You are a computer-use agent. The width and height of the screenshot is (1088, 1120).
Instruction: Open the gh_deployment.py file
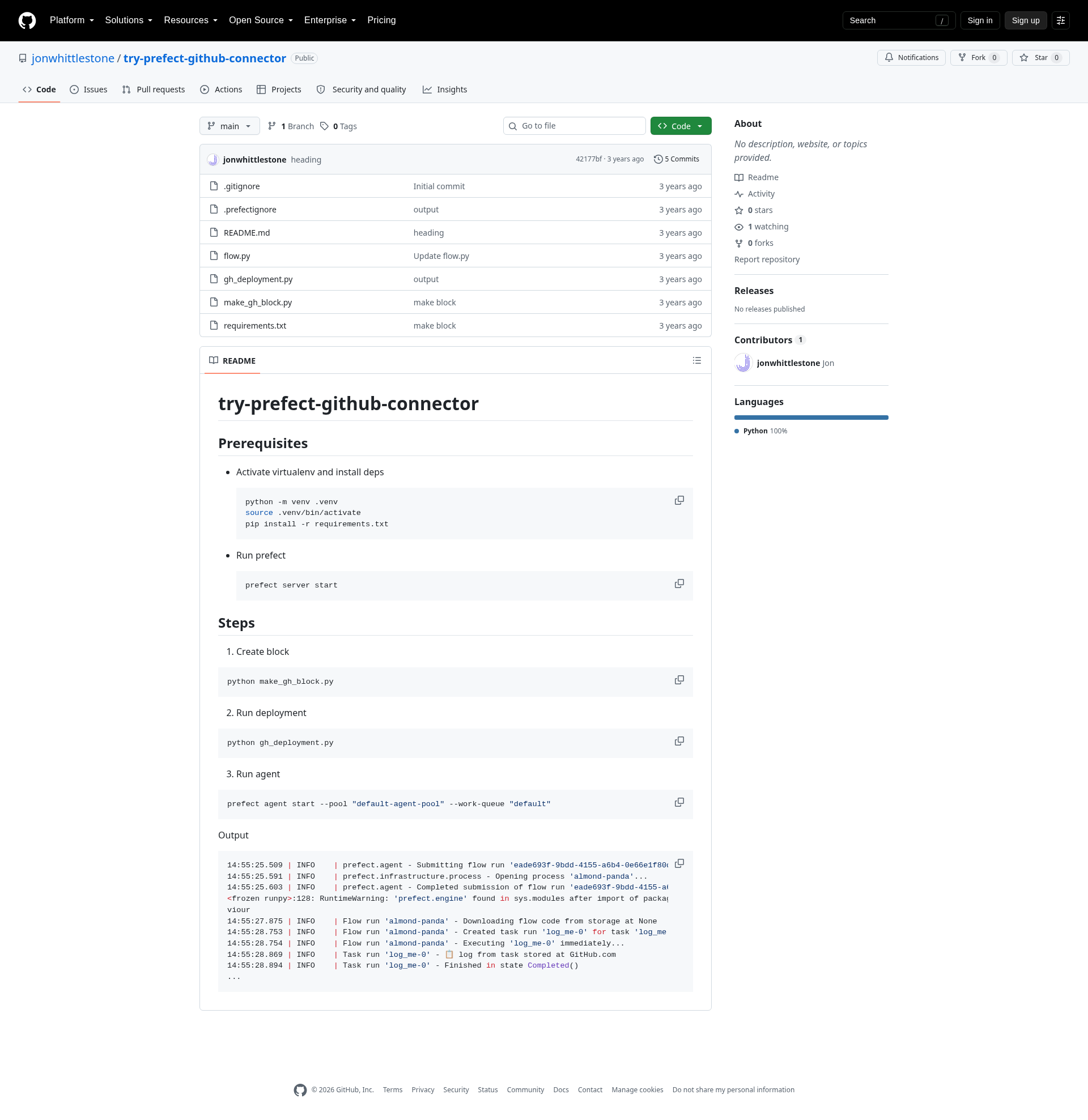[258, 279]
